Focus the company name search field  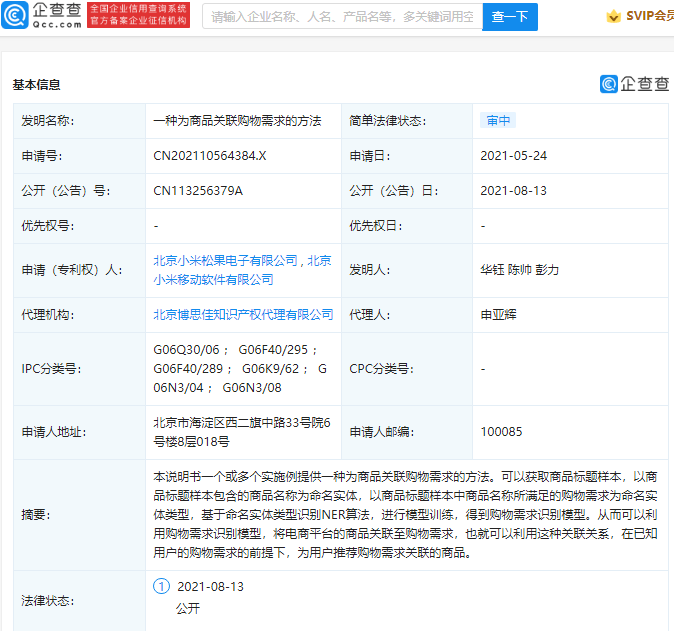342,17
